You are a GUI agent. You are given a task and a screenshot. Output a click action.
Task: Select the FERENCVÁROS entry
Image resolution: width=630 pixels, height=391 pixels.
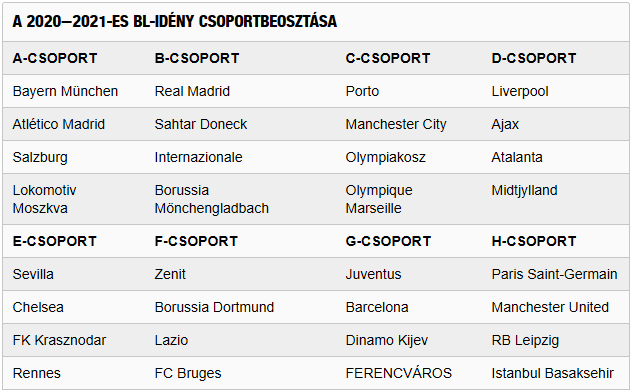click(399, 373)
